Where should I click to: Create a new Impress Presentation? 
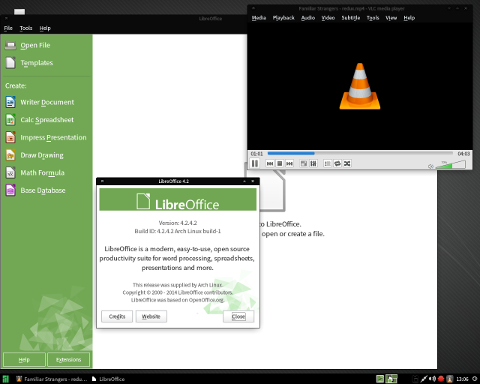[46, 137]
